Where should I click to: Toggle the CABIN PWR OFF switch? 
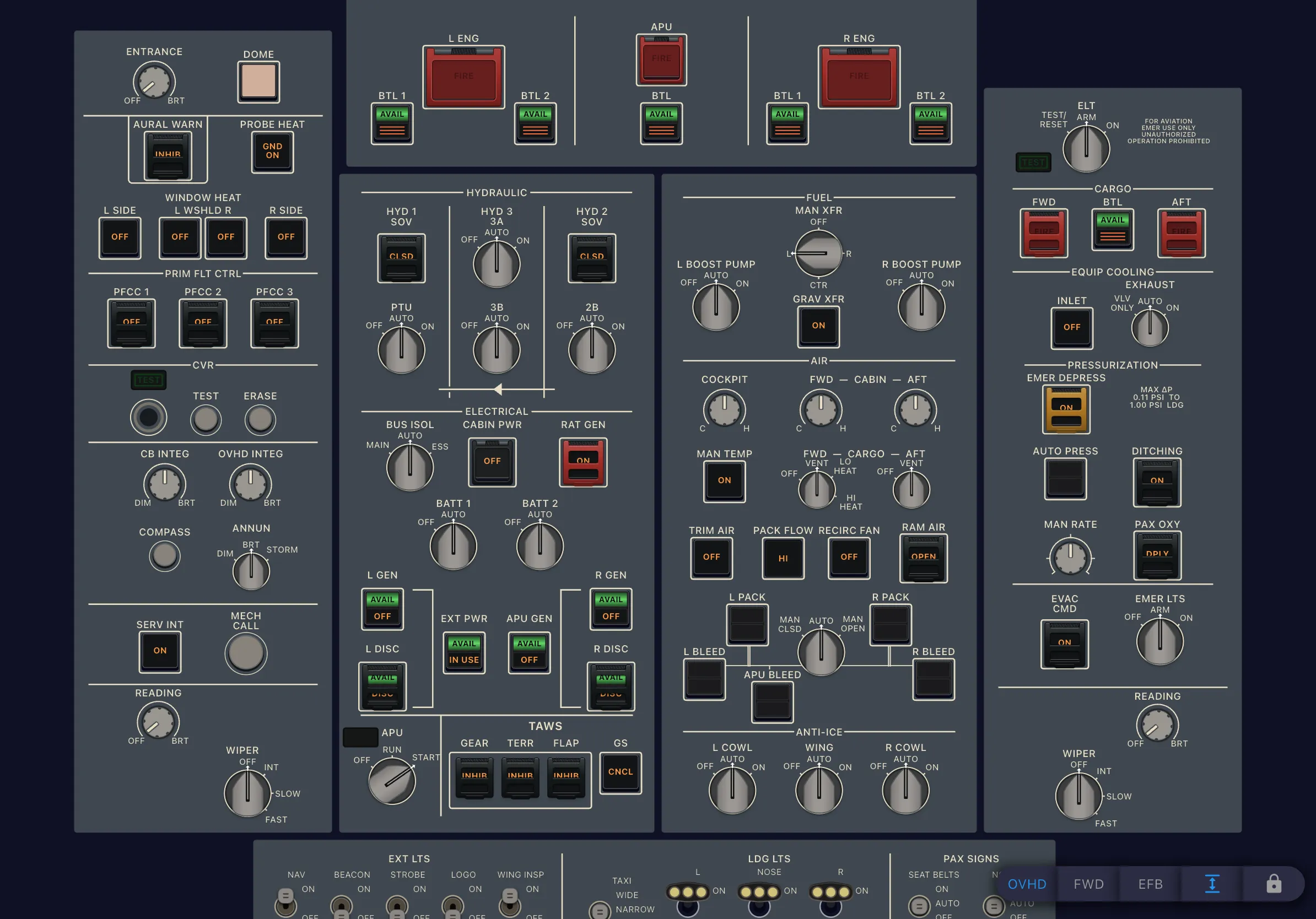pyautogui.click(x=492, y=462)
